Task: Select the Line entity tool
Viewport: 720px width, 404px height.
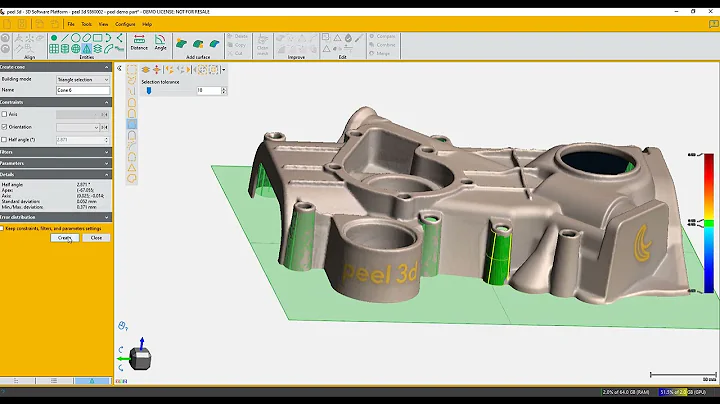Action: pyautogui.click(x=65, y=38)
